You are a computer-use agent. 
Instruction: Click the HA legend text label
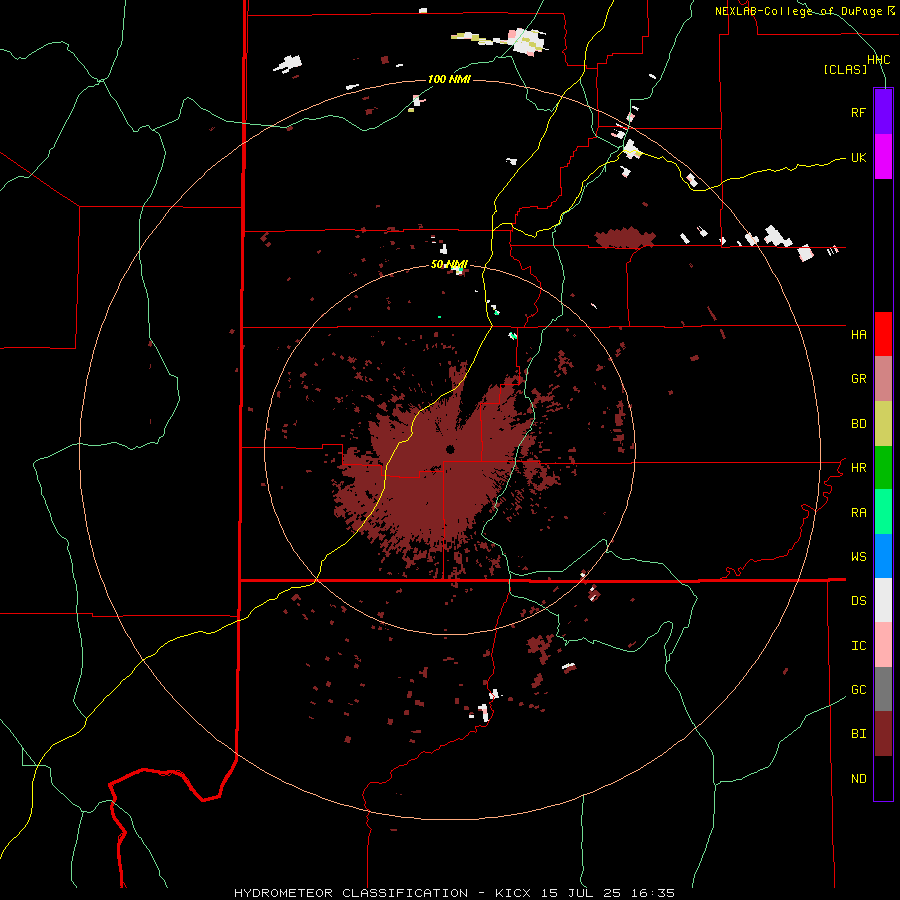click(858, 334)
